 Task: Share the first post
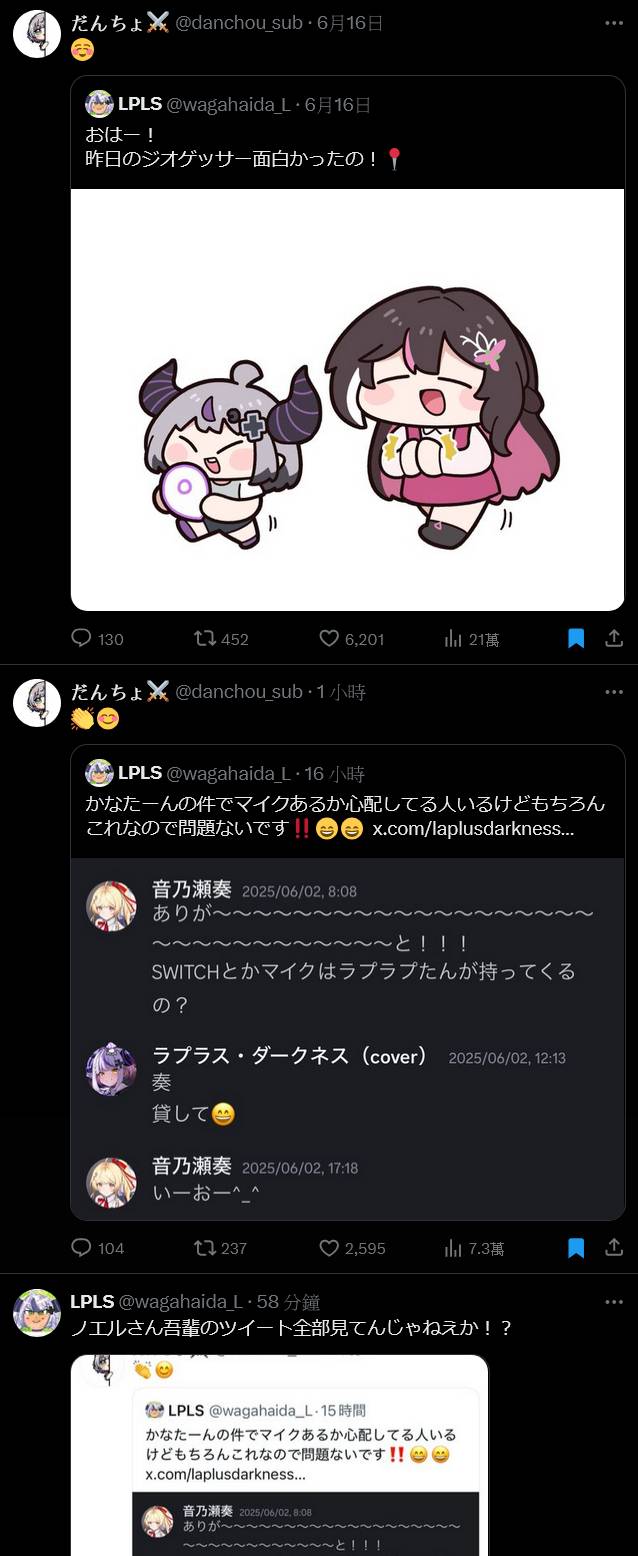pyautogui.click(x=614, y=638)
